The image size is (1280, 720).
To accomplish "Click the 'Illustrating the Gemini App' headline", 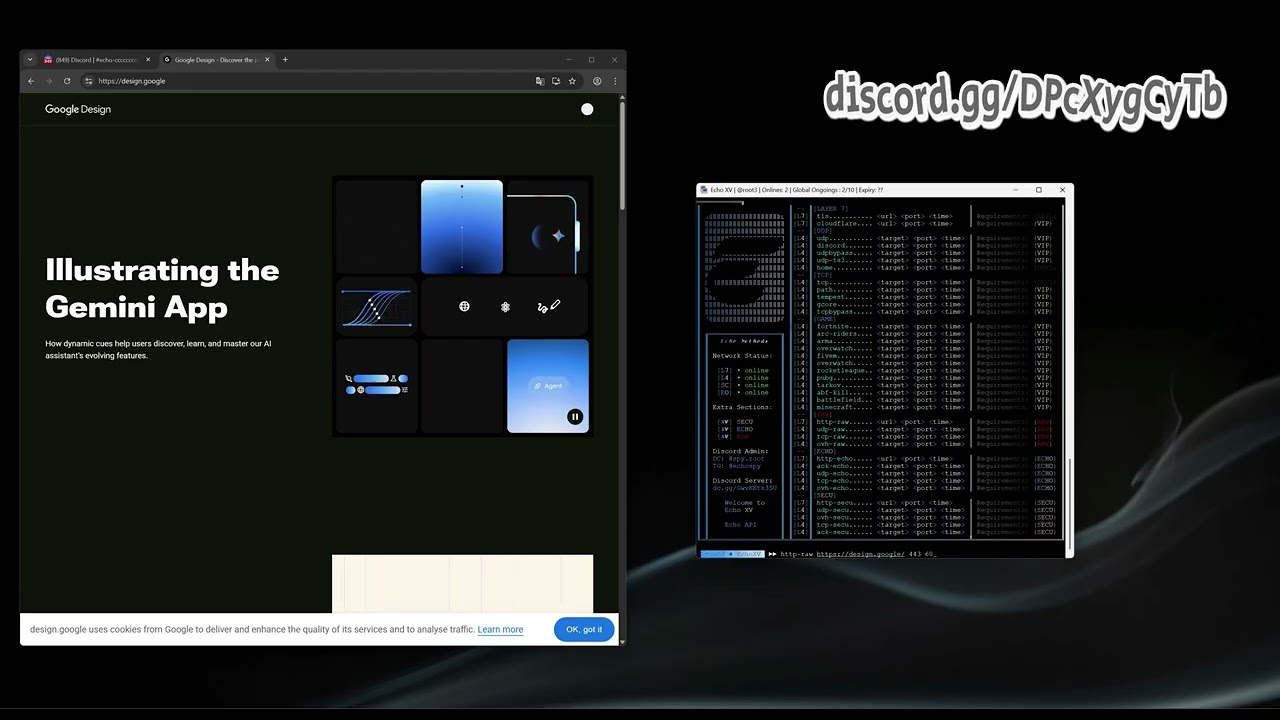I will (162, 288).
